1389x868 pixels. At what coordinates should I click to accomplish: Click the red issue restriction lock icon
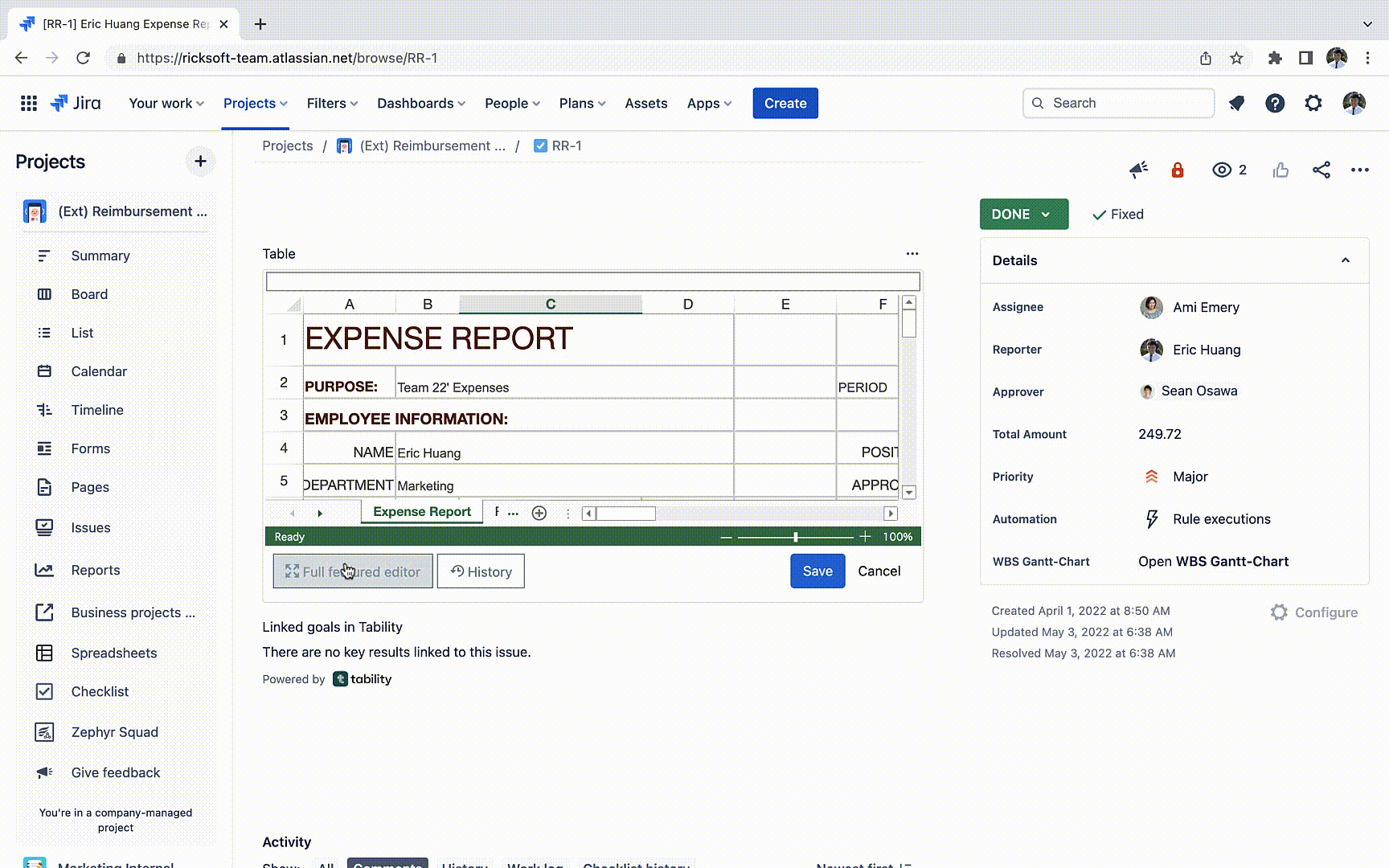(1178, 170)
